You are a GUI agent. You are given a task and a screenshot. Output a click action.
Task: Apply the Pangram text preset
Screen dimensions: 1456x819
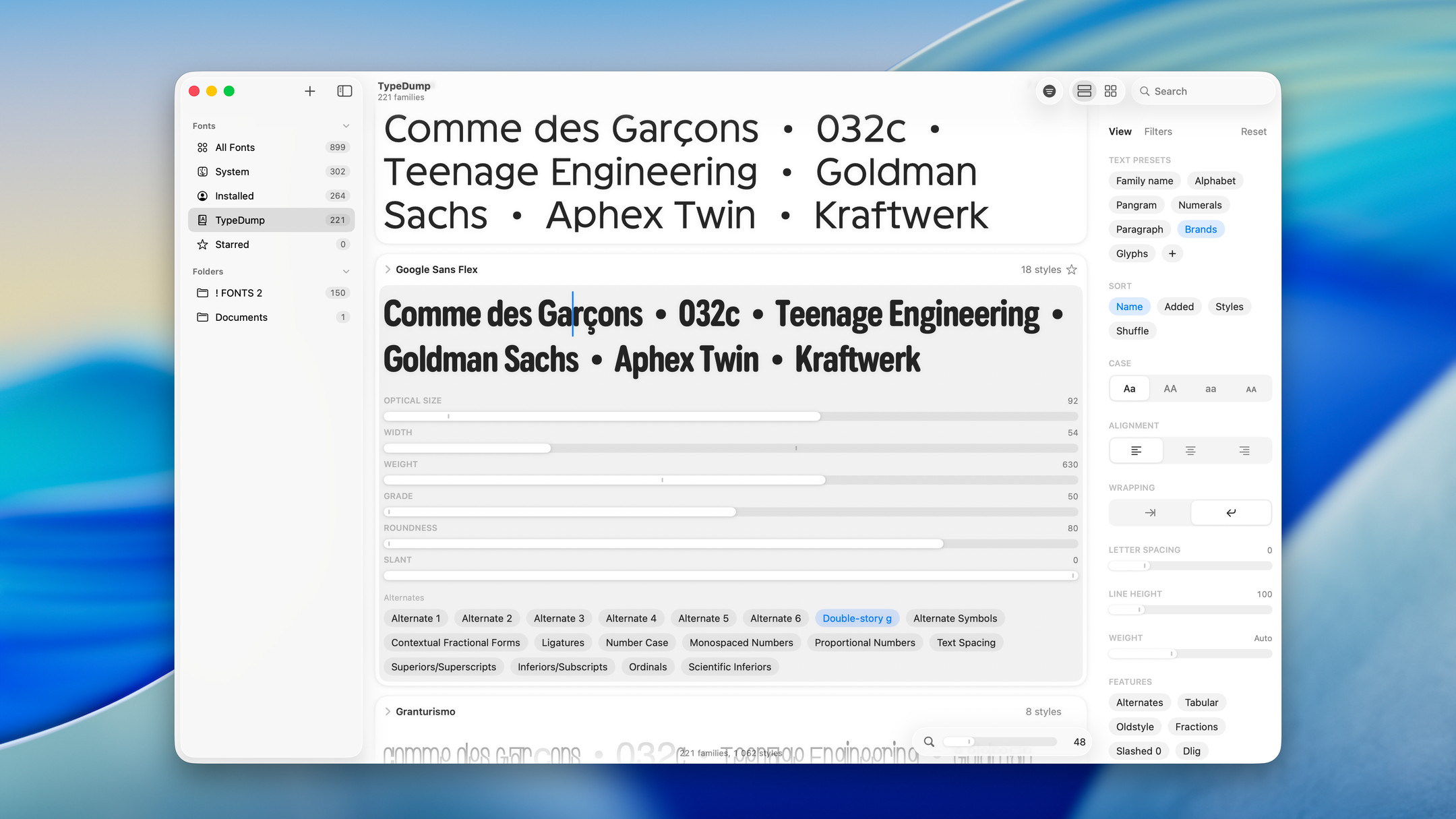click(1136, 205)
